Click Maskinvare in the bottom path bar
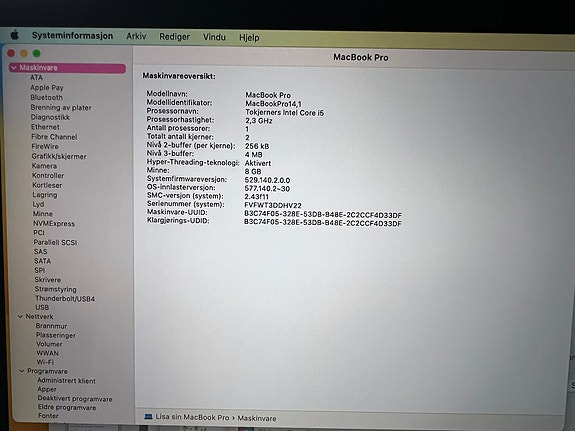This screenshot has width=575, height=431. pyautogui.click(x=257, y=418)
